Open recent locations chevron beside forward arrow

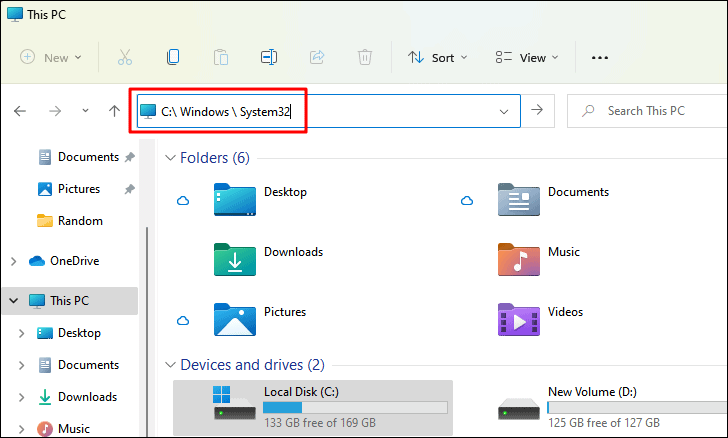[85, 111]
